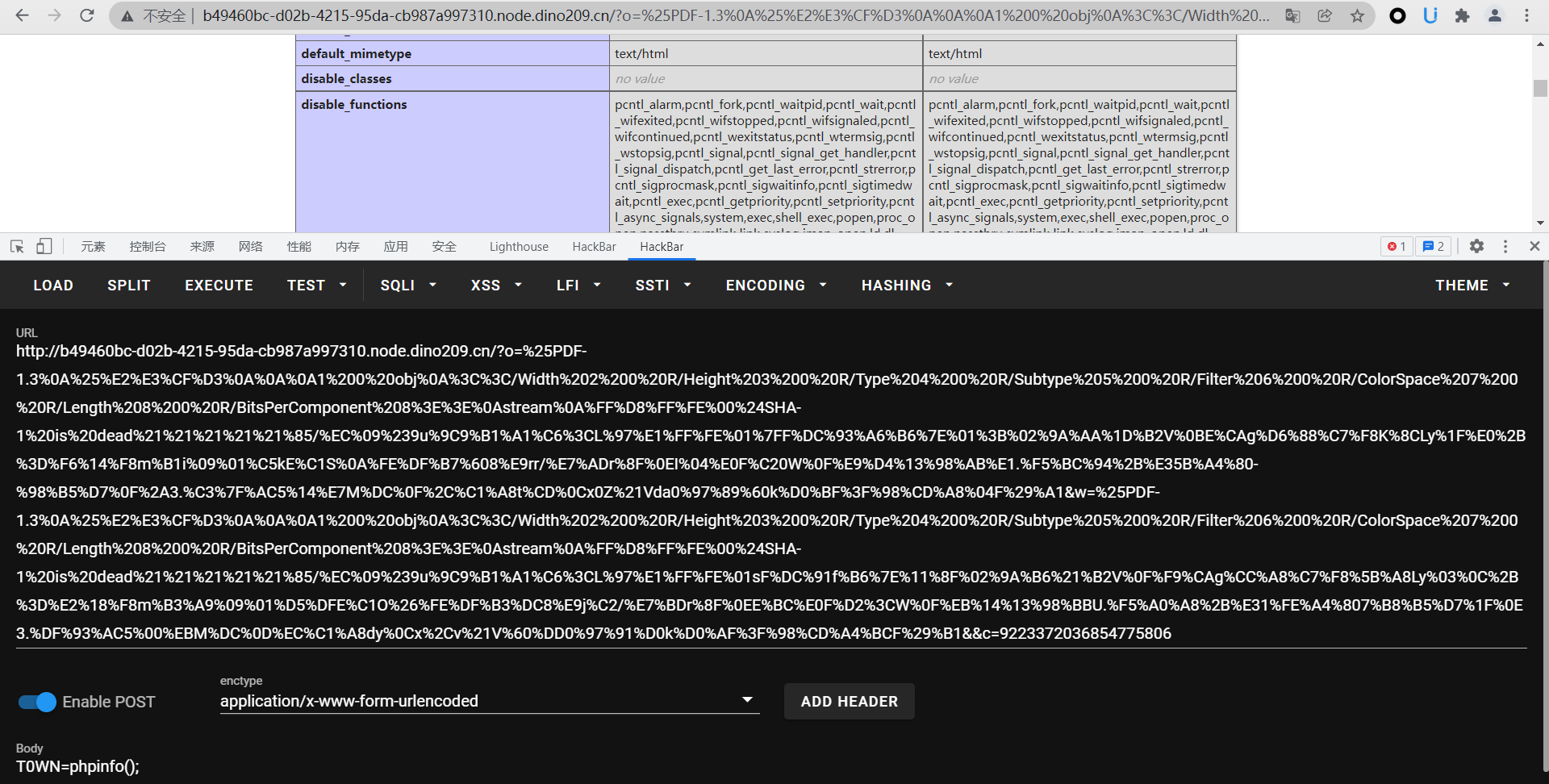Image resolution: width=1549 pixels, height=784 pixels.
Task: Show the red error count badge
Action: click(x=1397, y=247)
